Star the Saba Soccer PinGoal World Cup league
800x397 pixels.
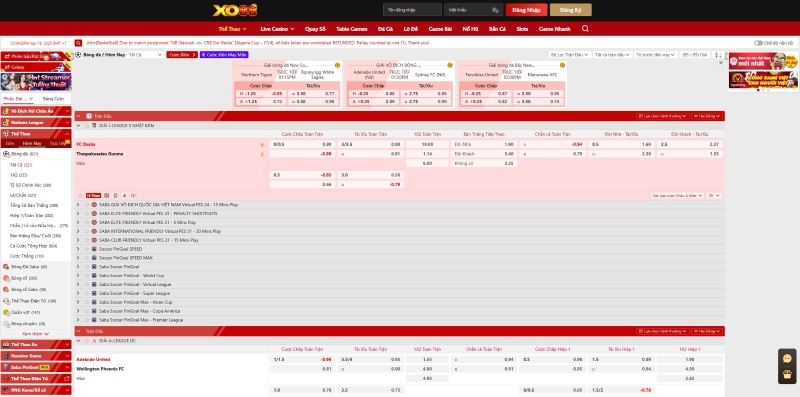(86, 276)
